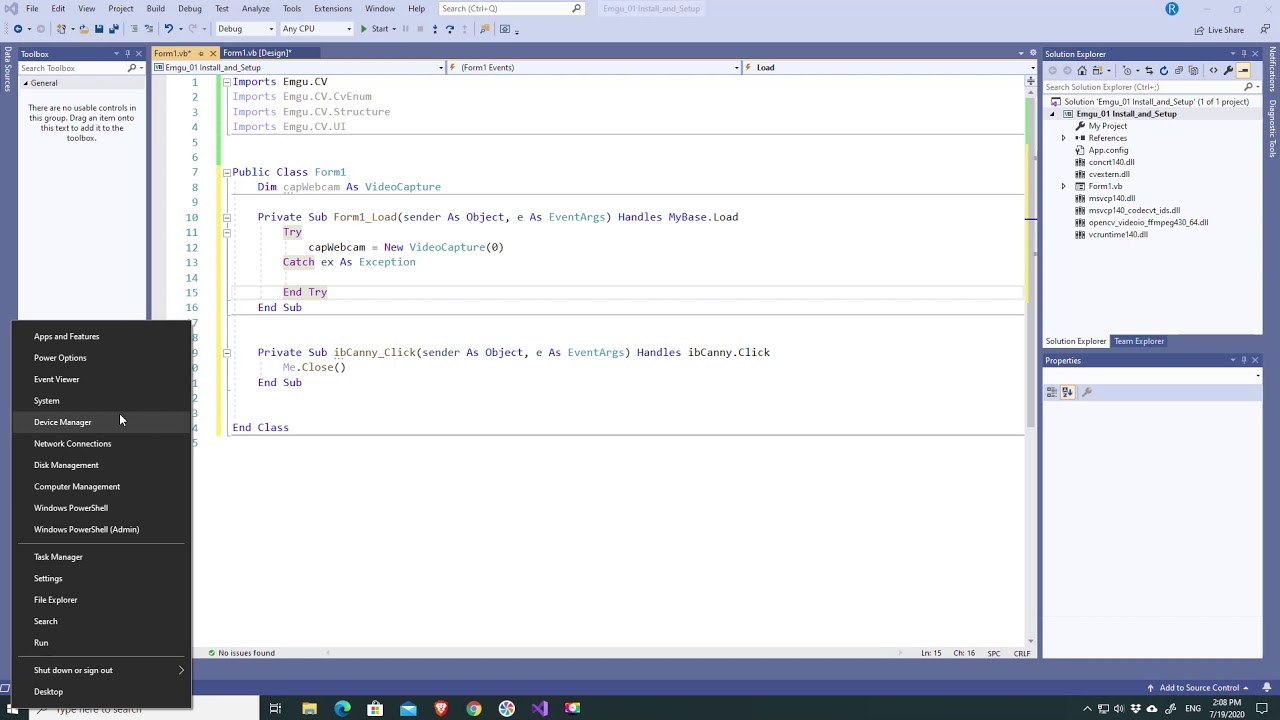Open Visual Studio icon on taskbar

point(540,708)
